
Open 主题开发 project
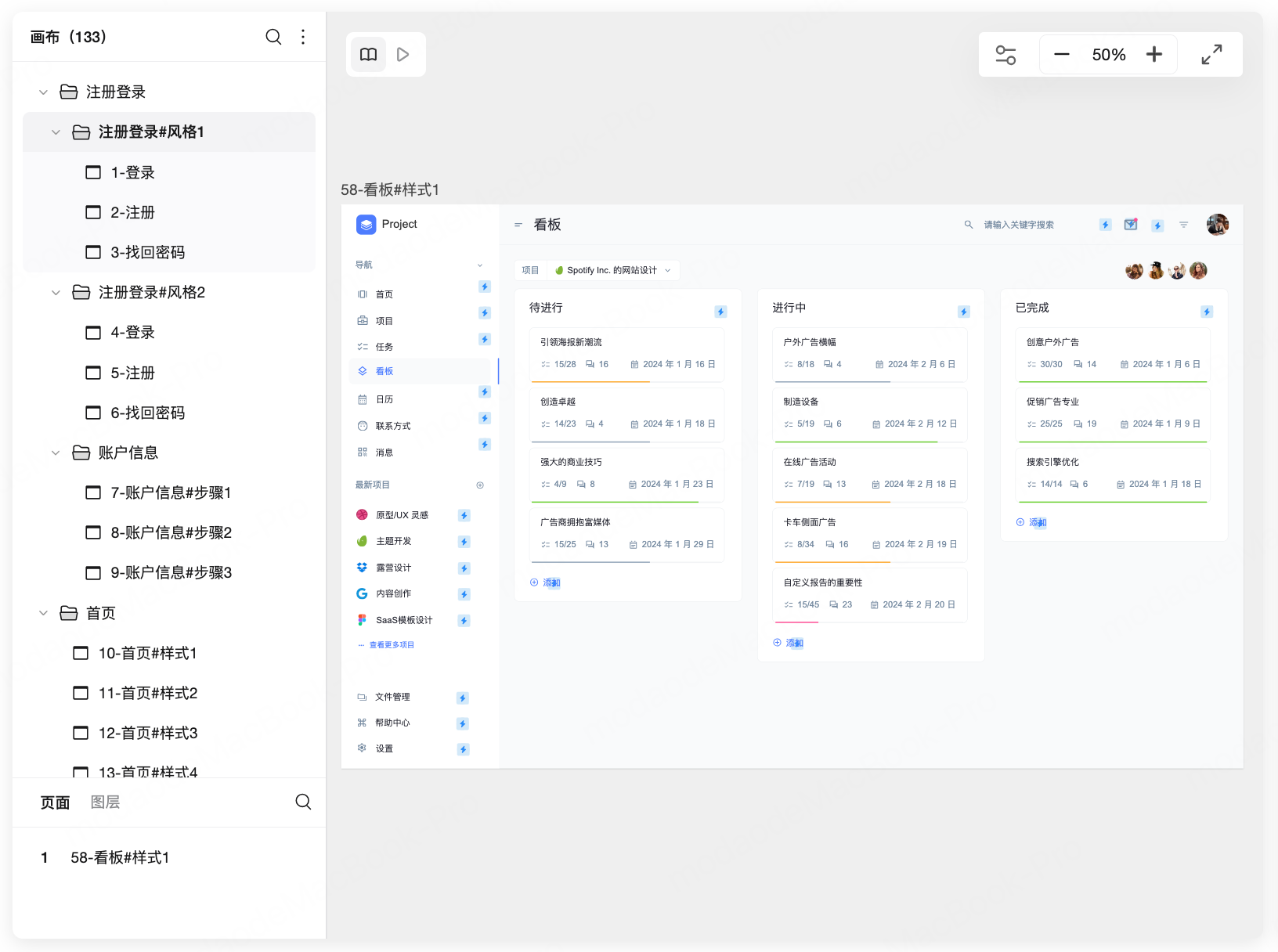pos(393,541)
